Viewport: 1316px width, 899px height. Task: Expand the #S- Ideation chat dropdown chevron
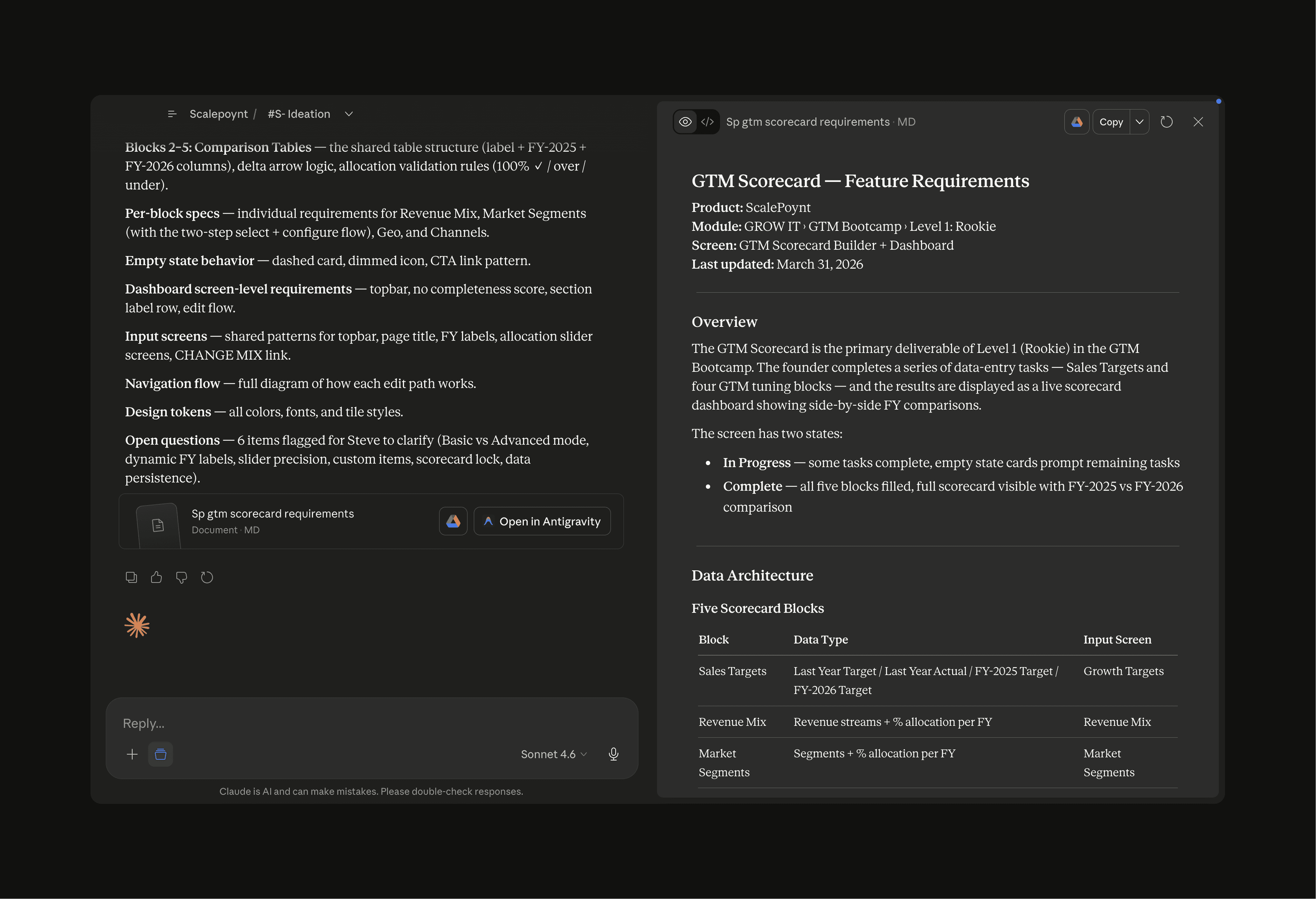pyautogui.click(x=349, y=114)
